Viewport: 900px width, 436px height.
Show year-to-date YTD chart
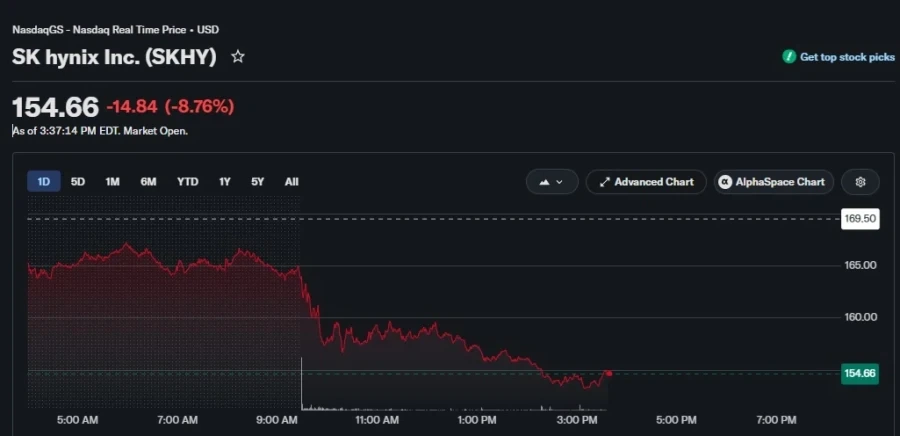pos(188,182)
